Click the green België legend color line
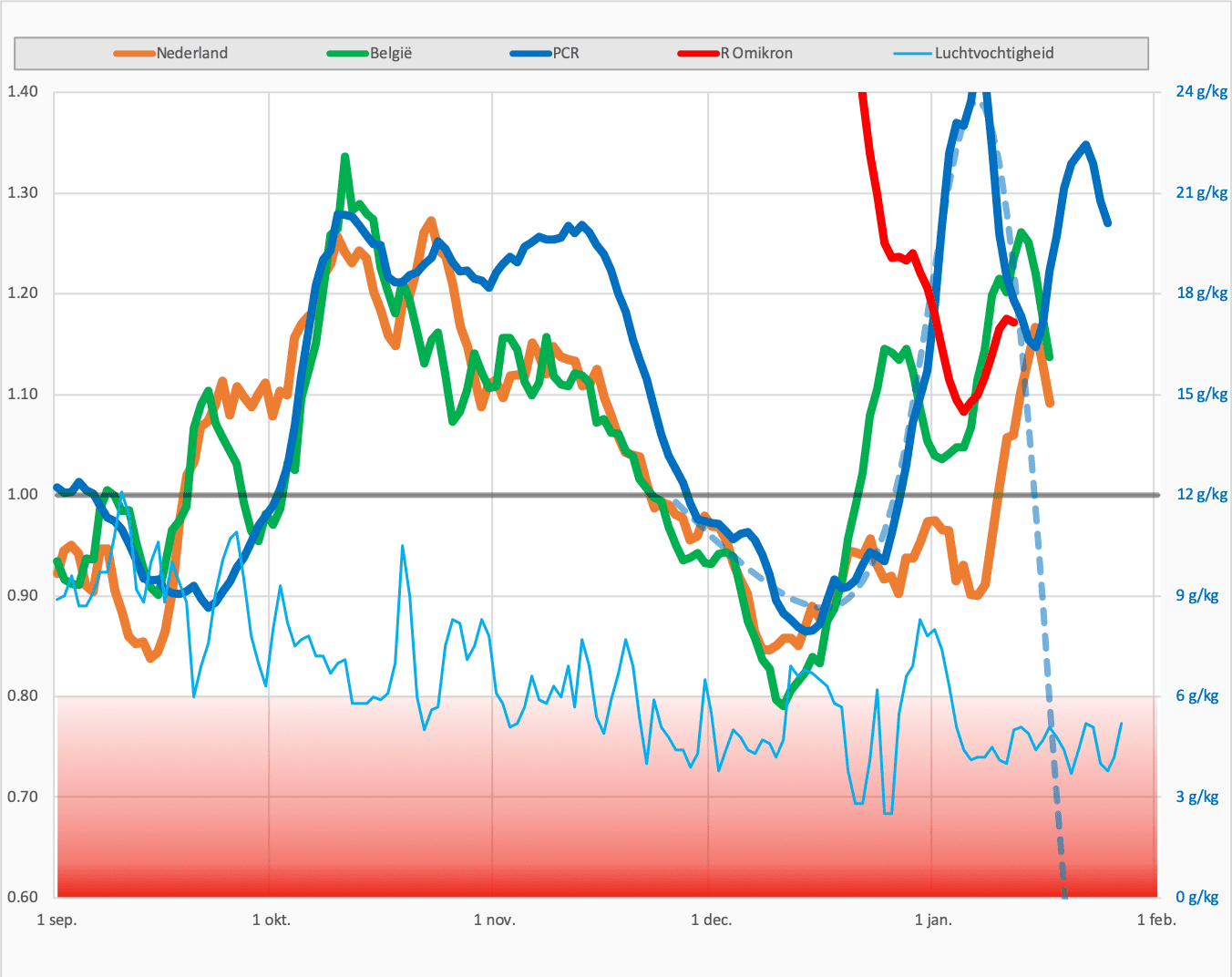 coord(348,54)
